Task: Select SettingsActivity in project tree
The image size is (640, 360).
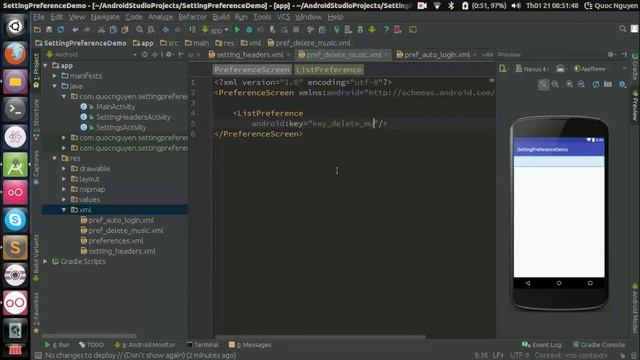Action: (x=121, y=127)
